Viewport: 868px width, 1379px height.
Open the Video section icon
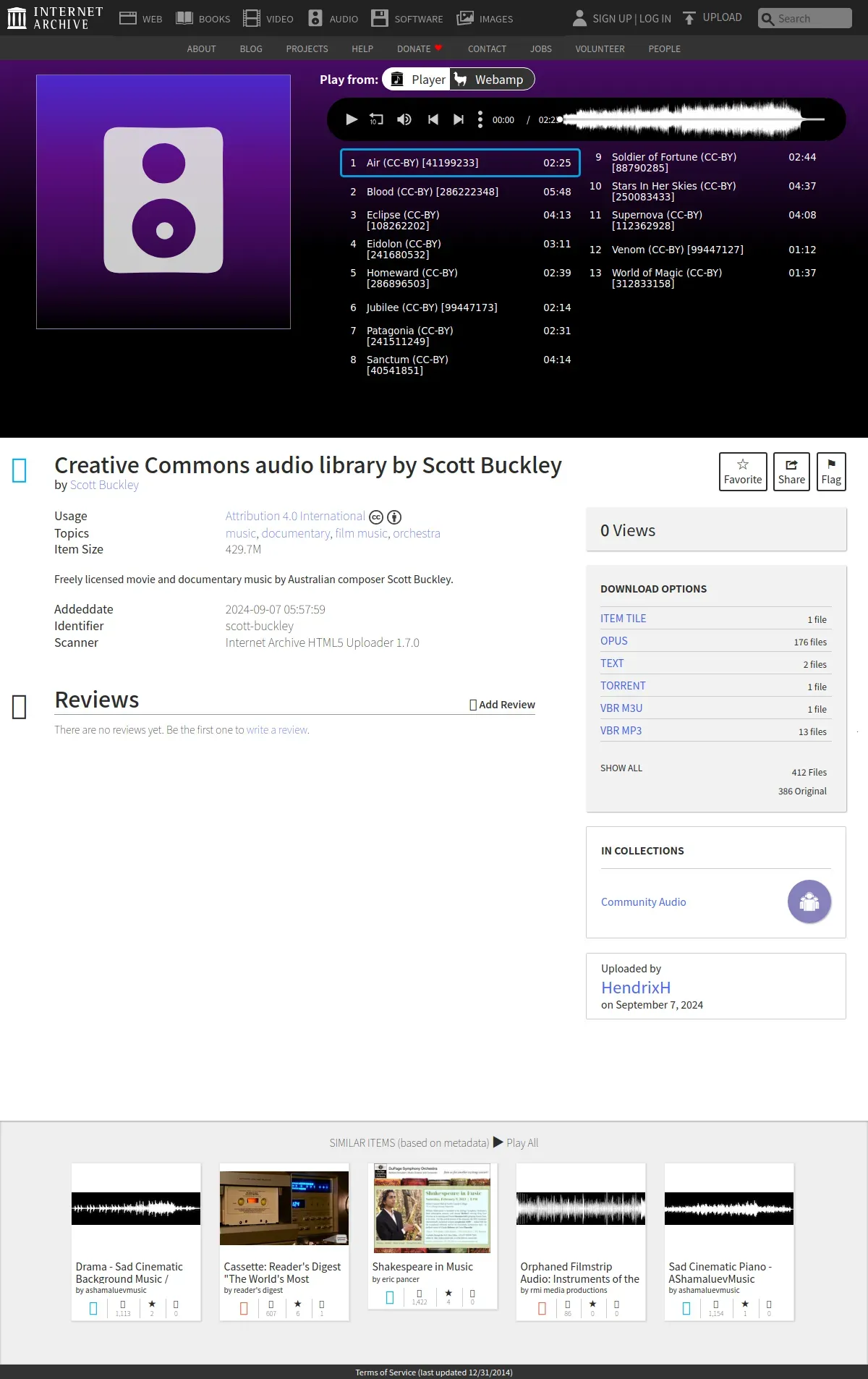click(x=252, y=18)
